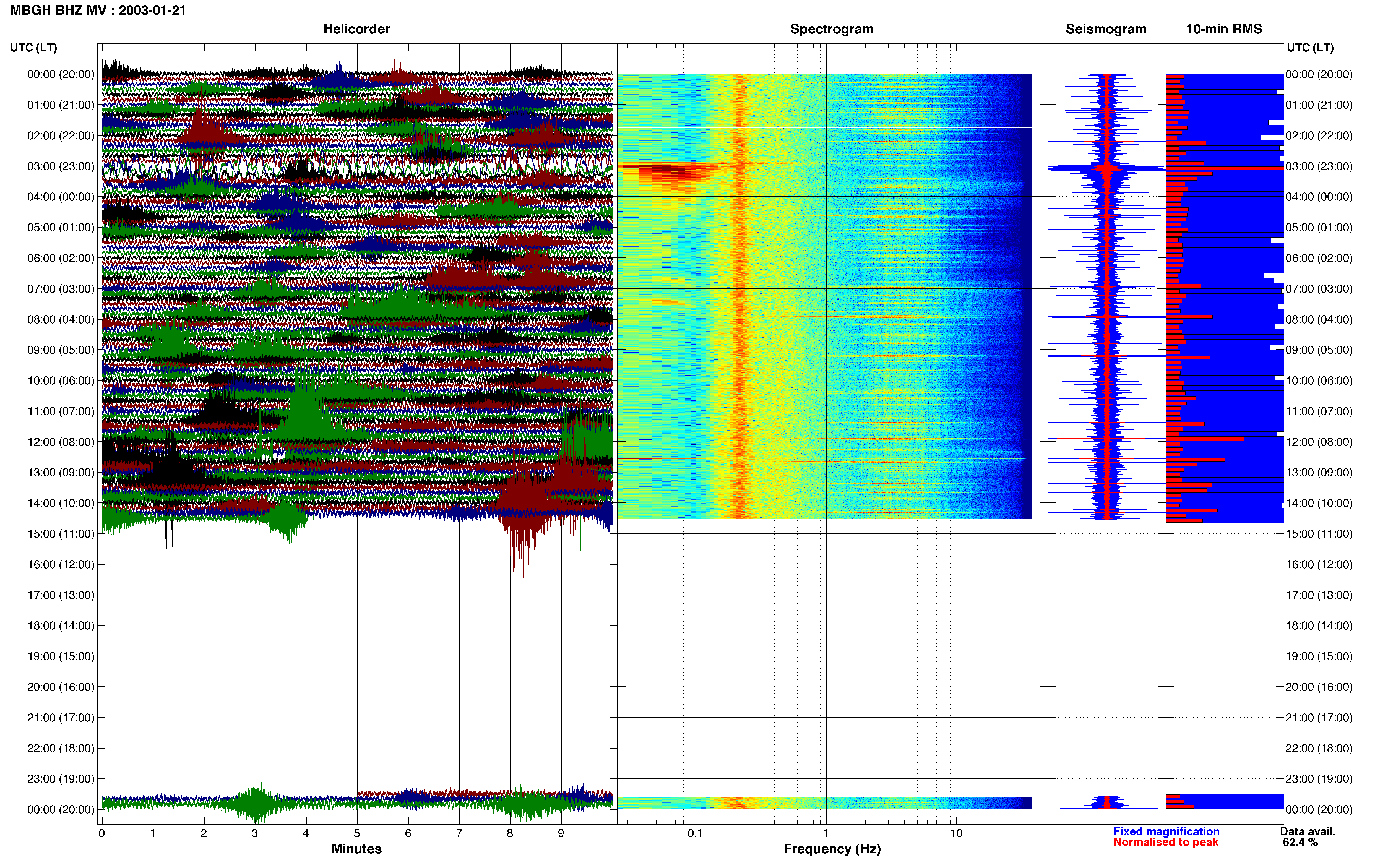Click the red 'Normalised to peak' legend text
The image size is (1388, 868).
click(x=1165, y=842)
